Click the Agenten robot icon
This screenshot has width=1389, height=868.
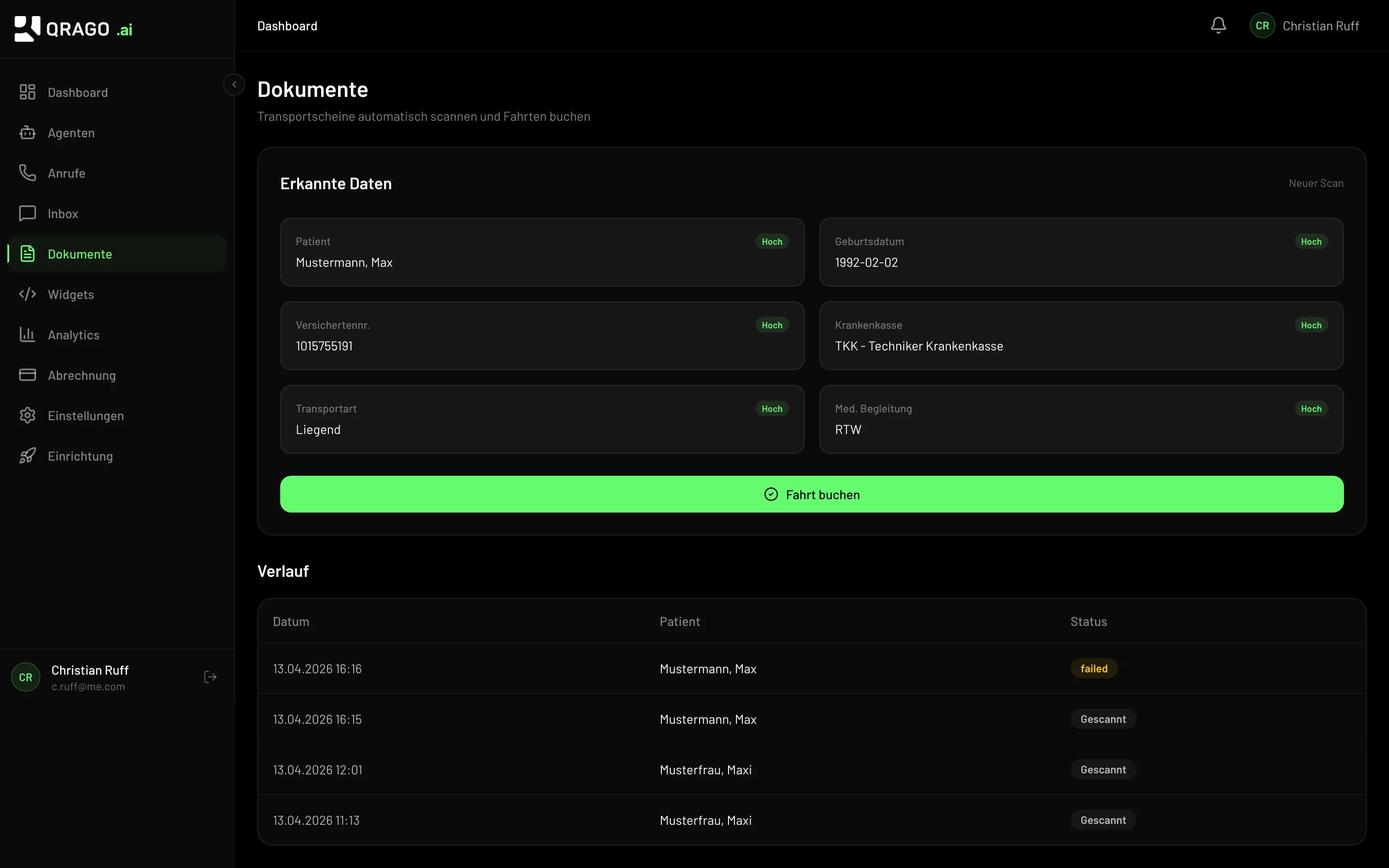27,133
